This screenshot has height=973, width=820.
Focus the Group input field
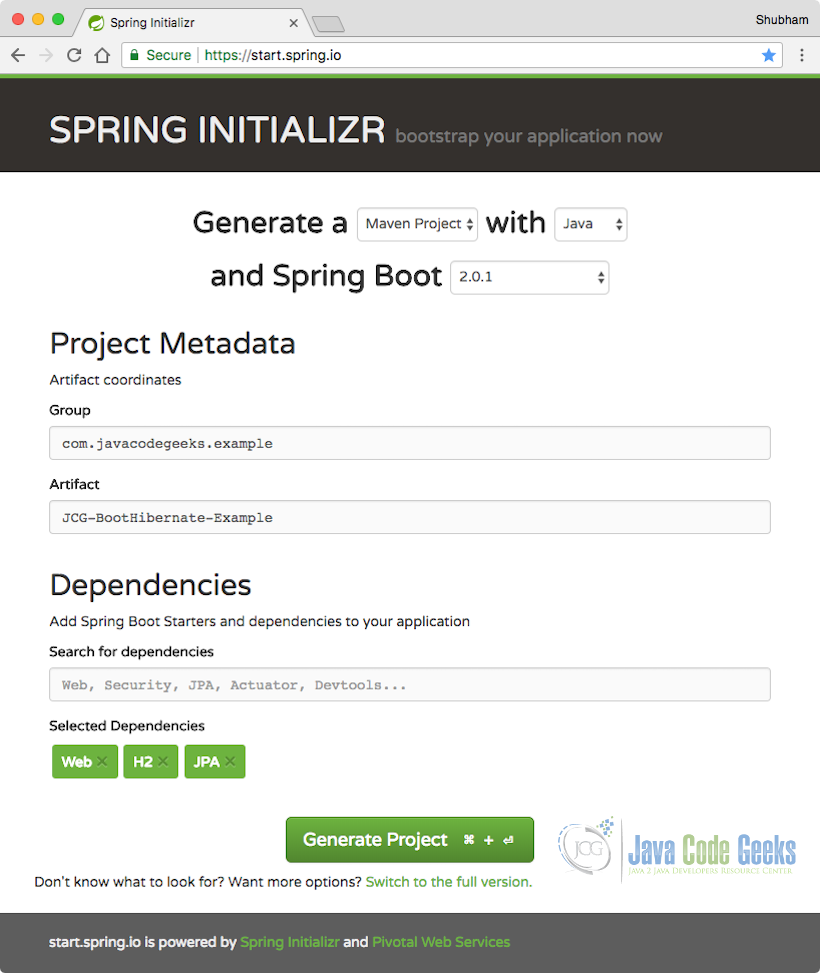click(410, 443)
